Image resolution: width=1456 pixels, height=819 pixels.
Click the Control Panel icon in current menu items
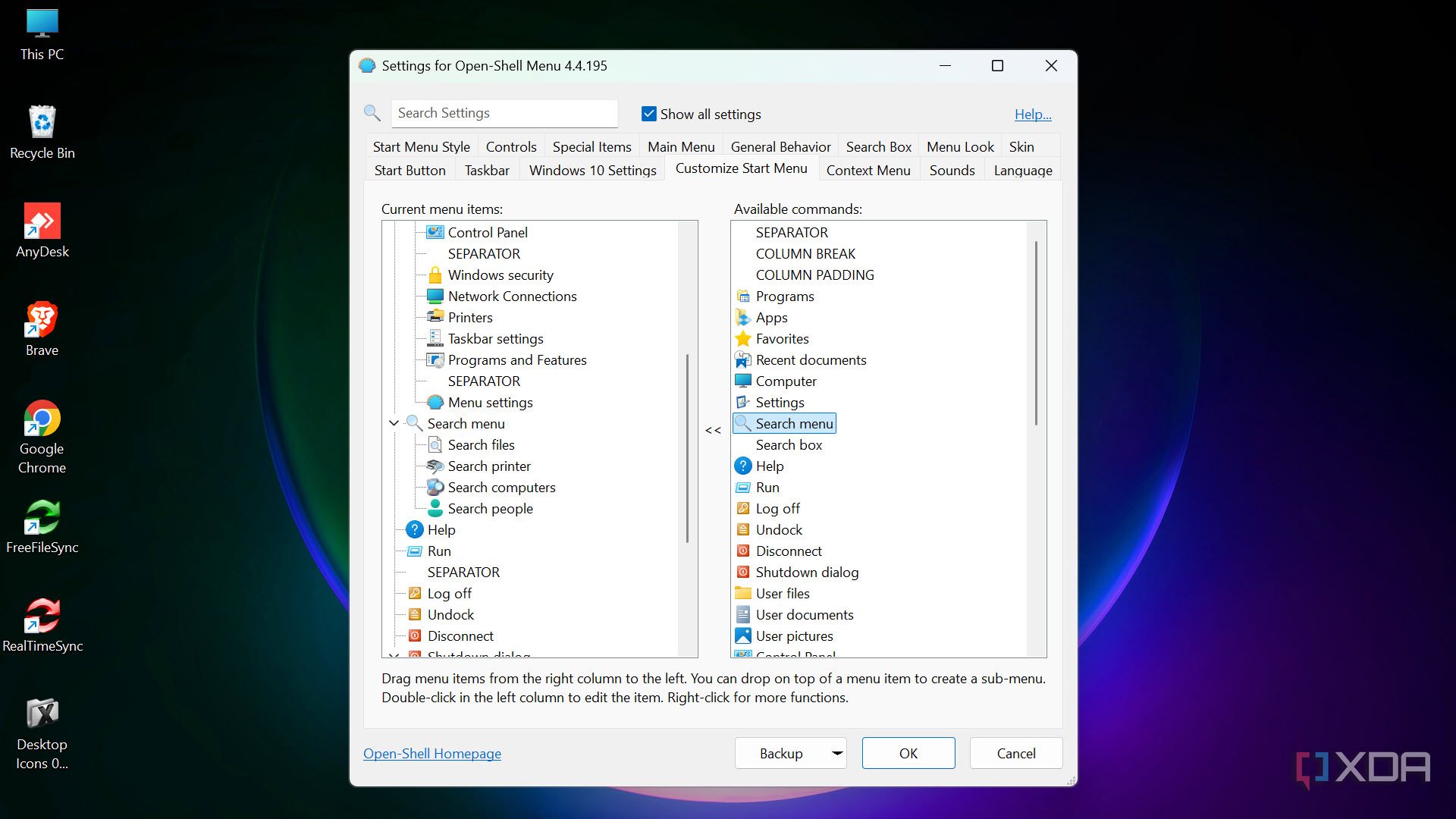pos(435,232)
